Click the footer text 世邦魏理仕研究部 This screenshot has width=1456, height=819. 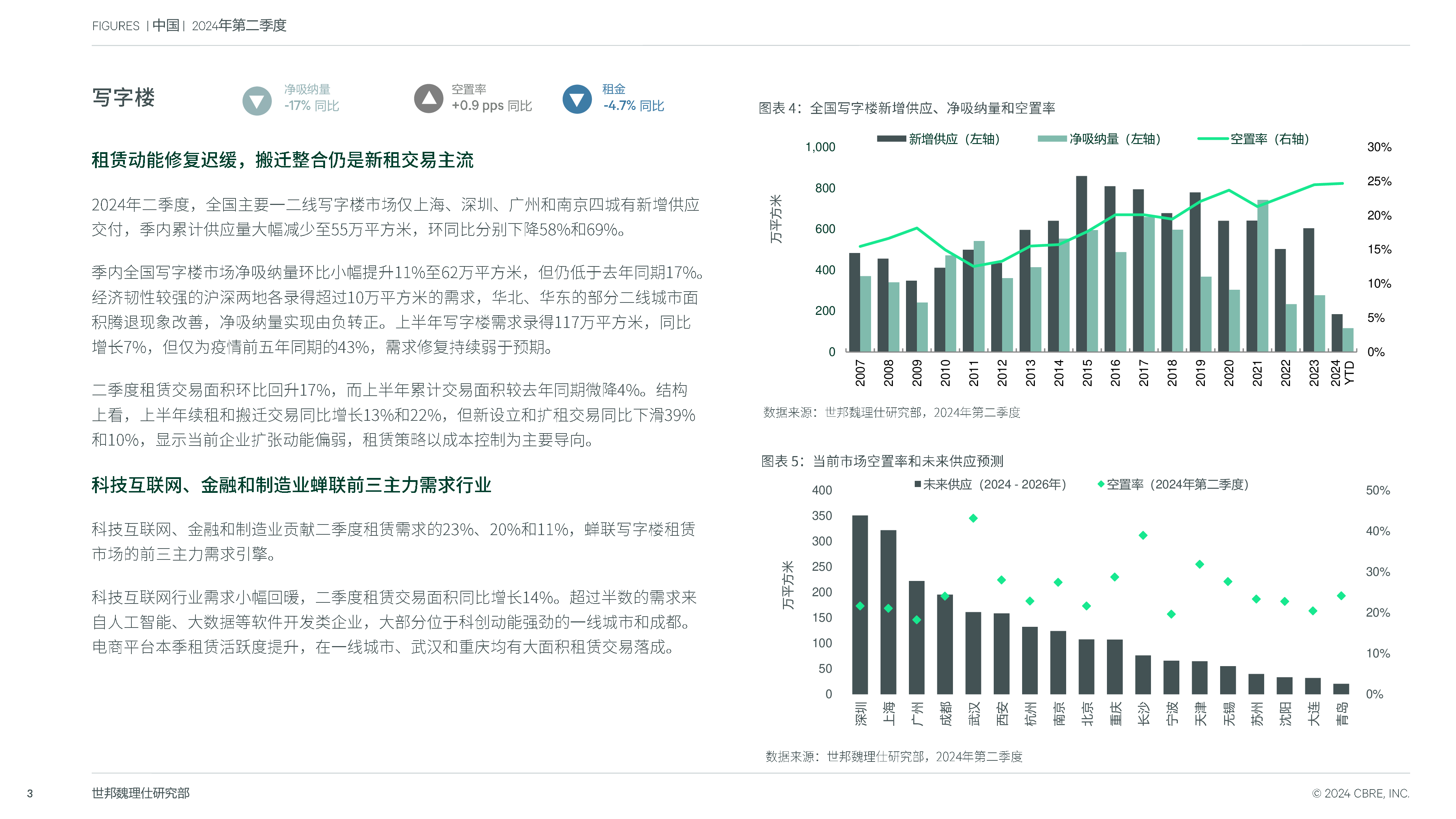coord(141,793)
